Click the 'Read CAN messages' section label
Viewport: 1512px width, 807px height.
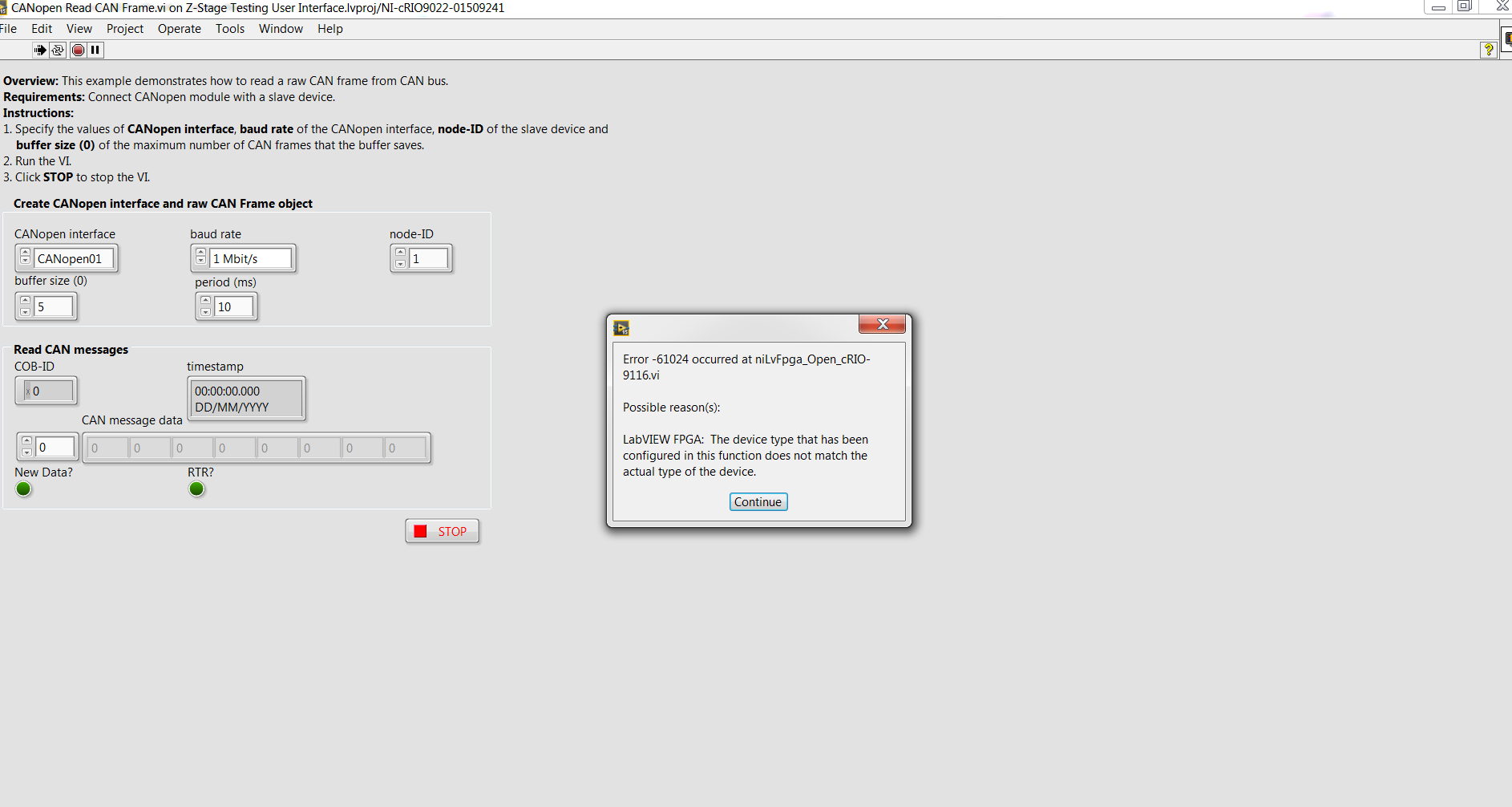[x=71, y=350]
